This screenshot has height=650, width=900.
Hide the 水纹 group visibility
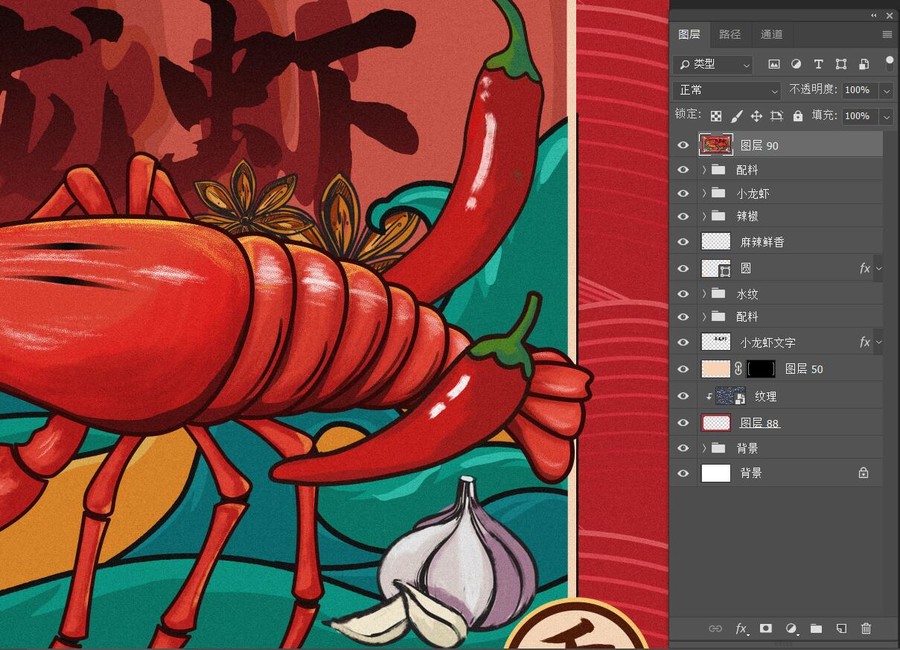pyautogui.click(x=683, y=294)
